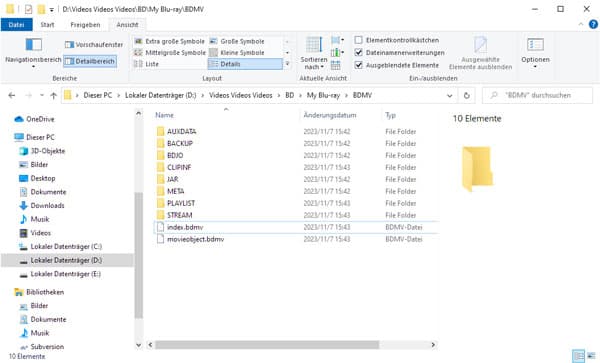Viewport: 600px width, 363px height.
Task: Click Videos Videos Videos breadcrumb
Action: point(241,95)
